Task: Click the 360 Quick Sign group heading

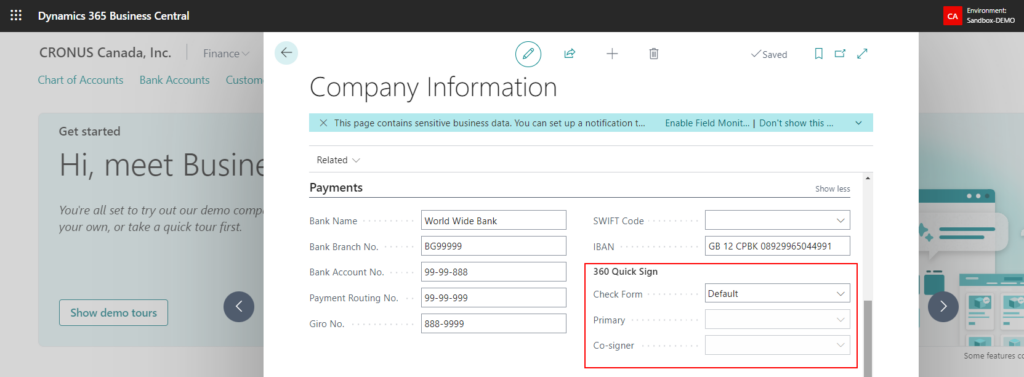Action: click(625, 272)
